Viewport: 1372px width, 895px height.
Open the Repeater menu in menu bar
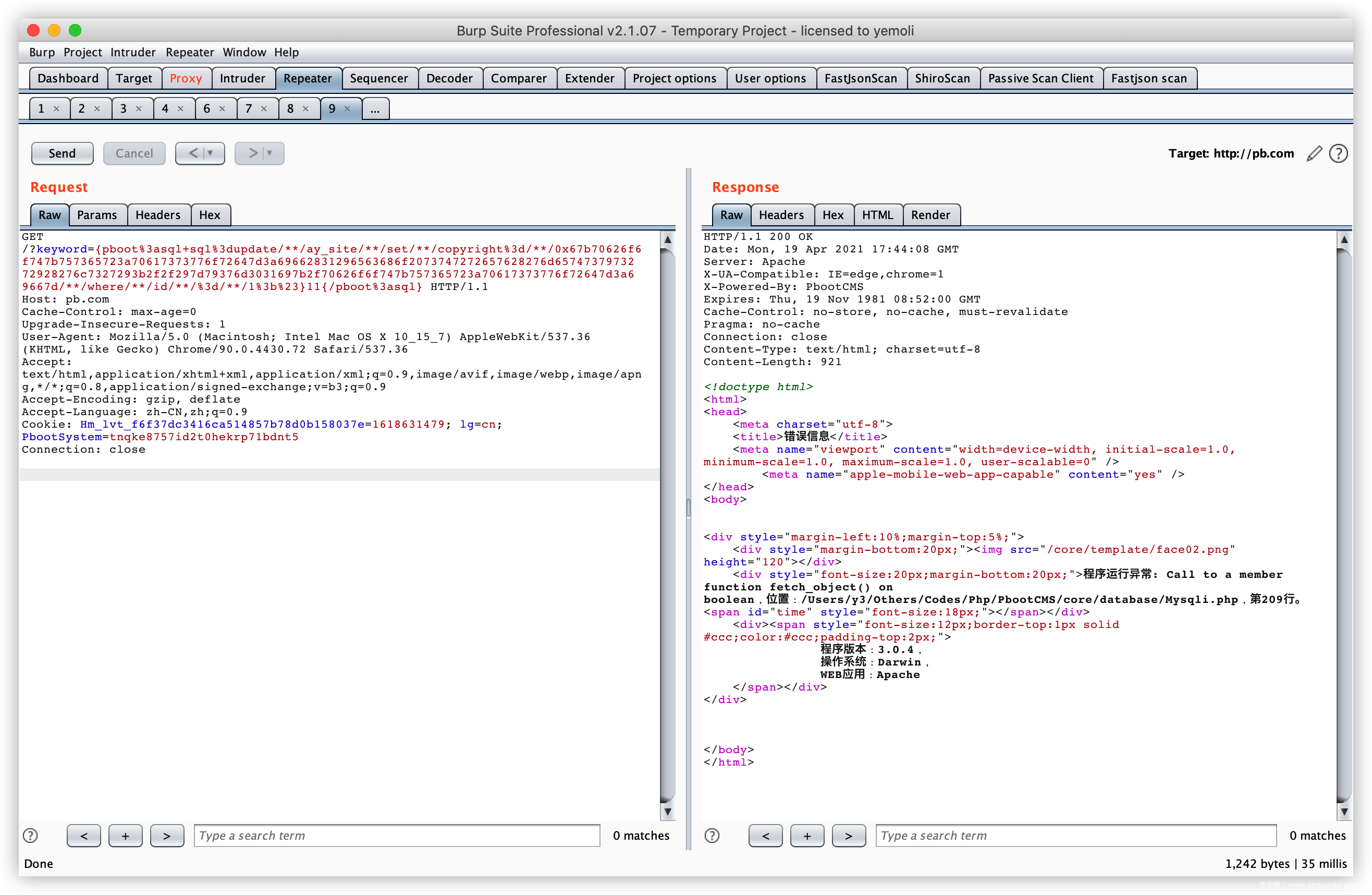(x=190, y=53)
